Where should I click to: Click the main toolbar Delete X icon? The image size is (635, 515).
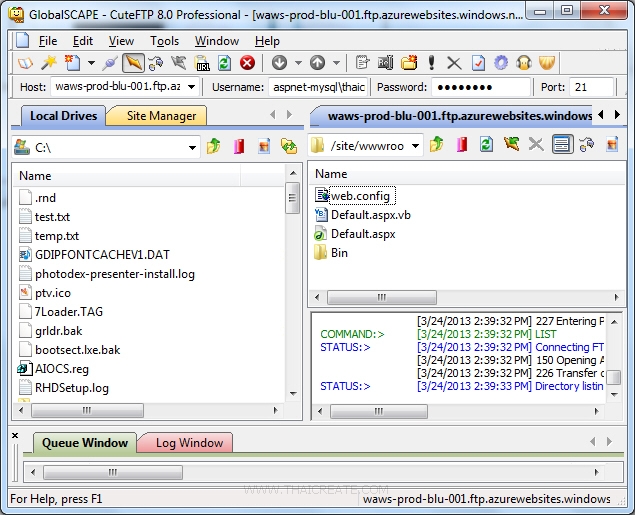[454, 63]
